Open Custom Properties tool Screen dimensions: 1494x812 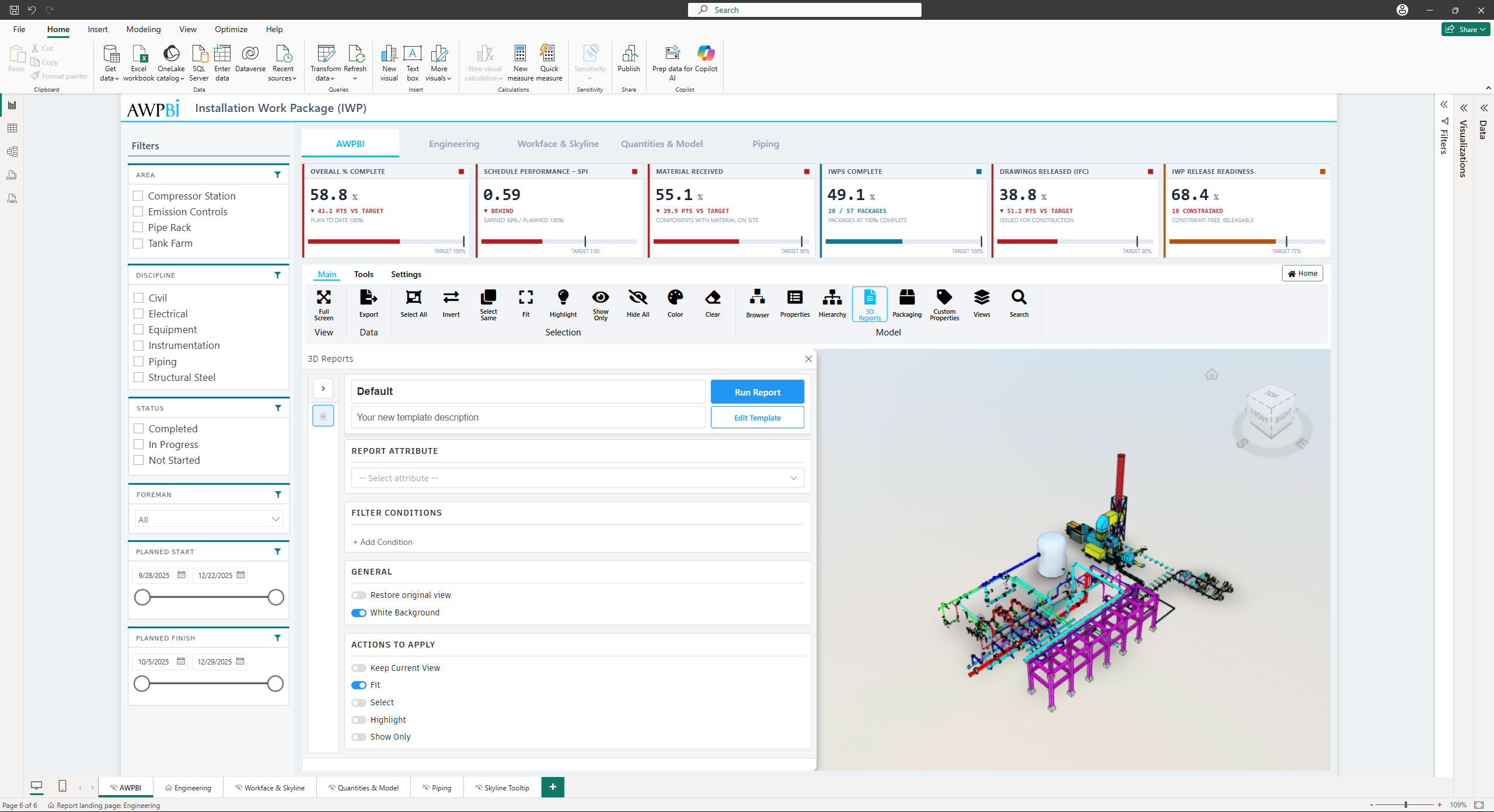pyautogui.click(x=944, y=304)
